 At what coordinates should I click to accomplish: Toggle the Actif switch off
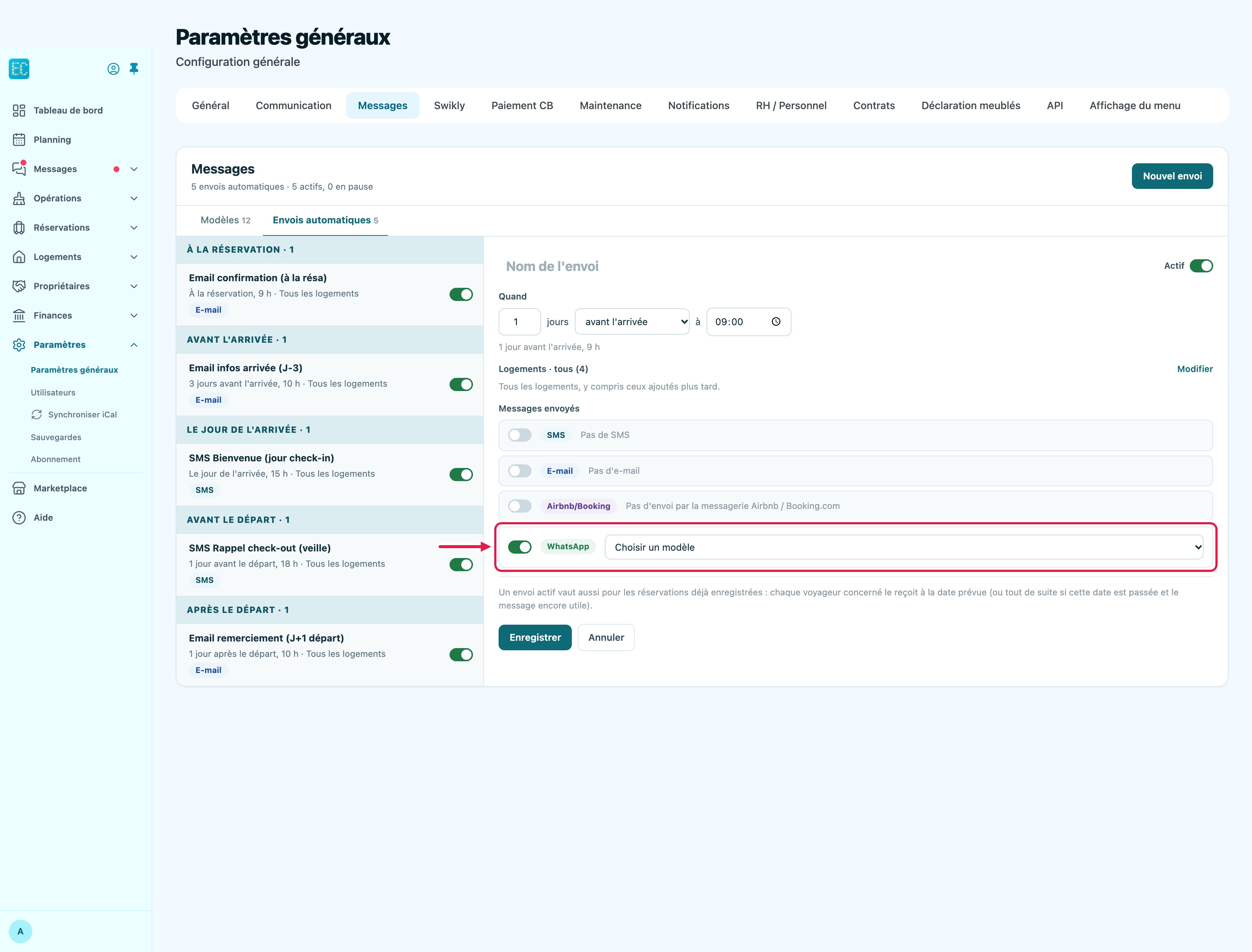pyautogui.click(x=1201, y=266)
